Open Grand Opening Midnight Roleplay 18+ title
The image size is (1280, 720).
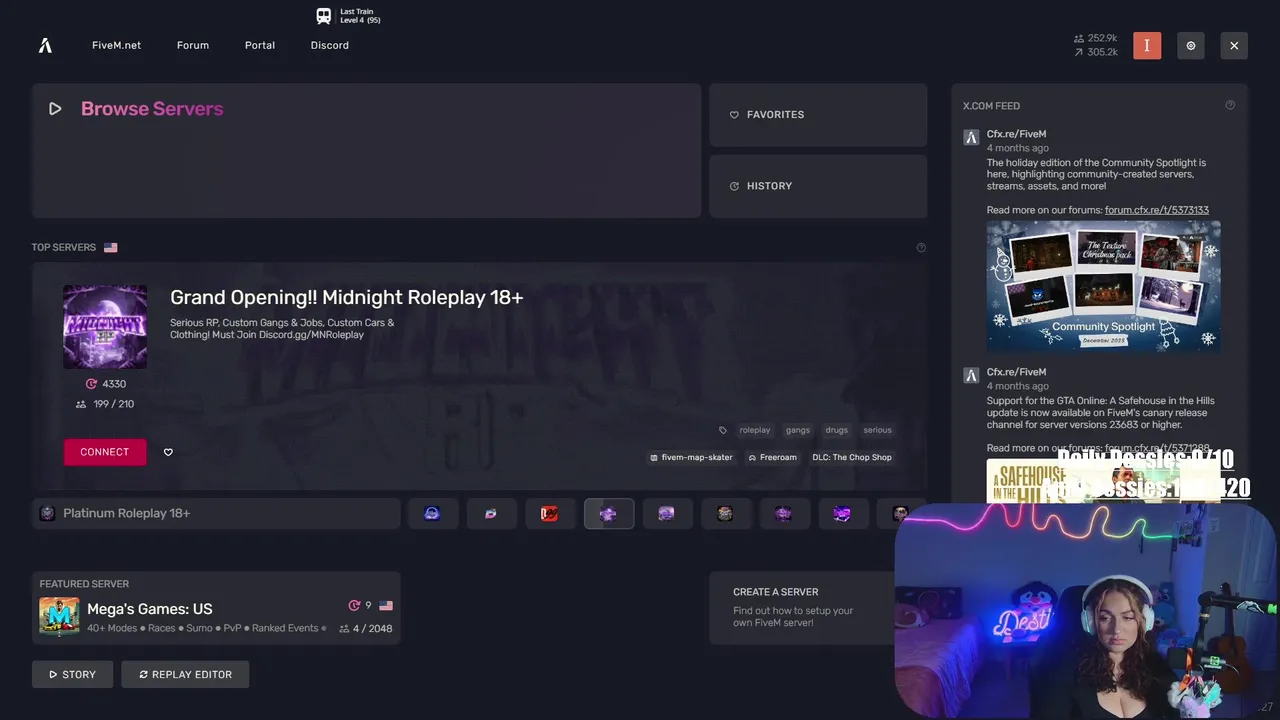click(x=347, y=297)
